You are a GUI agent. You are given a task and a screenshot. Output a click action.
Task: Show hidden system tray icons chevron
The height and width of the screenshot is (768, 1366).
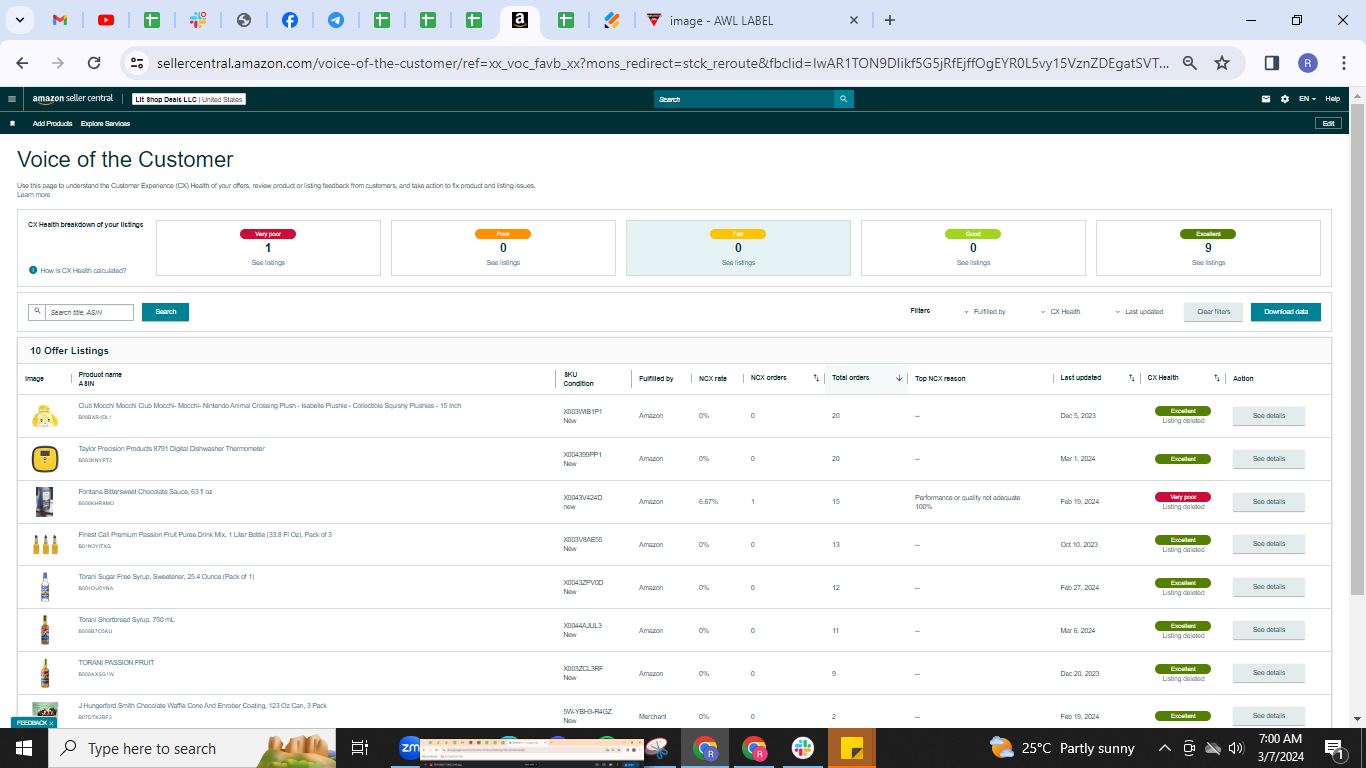1164,748
